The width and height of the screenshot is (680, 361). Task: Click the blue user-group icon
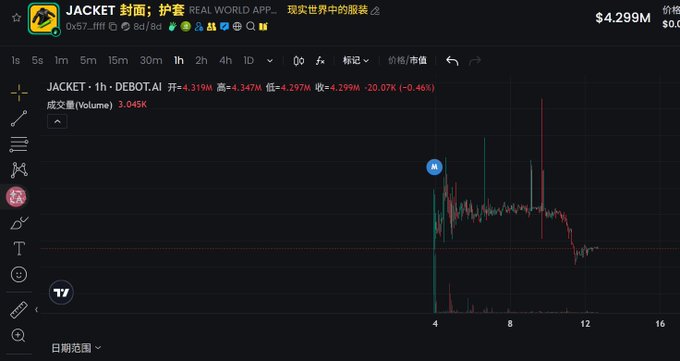coord(199,26)
